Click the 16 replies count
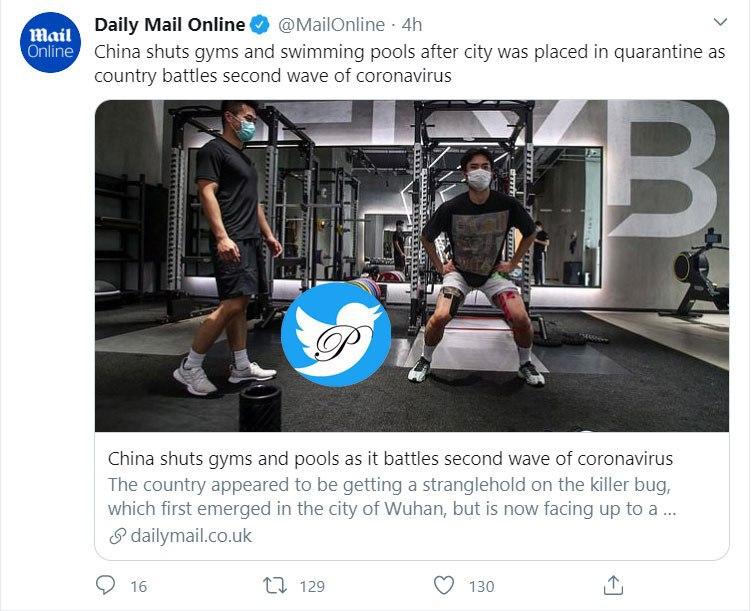Image resolution: width=754 pixels, height=611 pixels. coord(138,586)
